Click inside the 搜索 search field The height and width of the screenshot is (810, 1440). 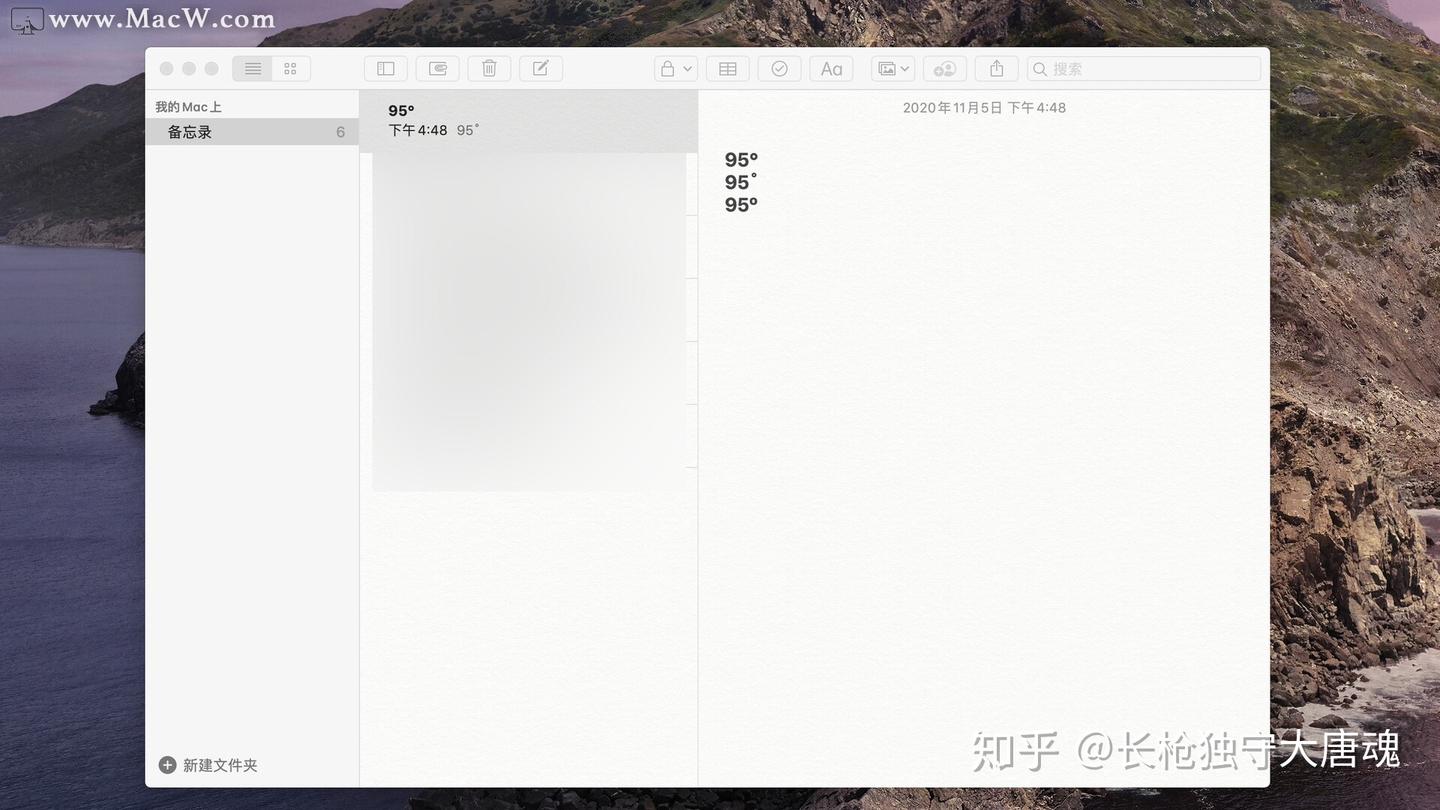1143,68
